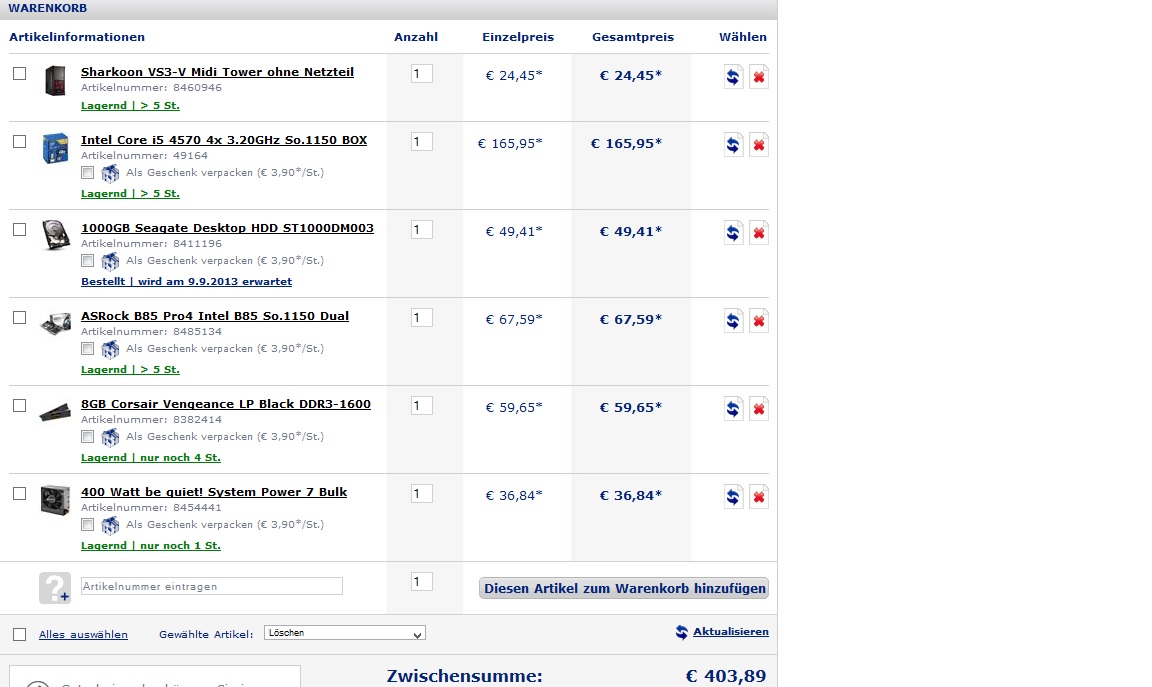Enable gift wrapping for Corsair Vengeance

click(x=87, y=437)
